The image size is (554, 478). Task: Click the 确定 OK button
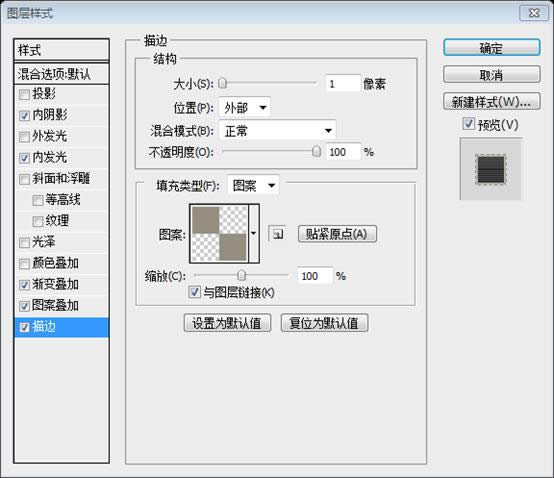(491, 48)
